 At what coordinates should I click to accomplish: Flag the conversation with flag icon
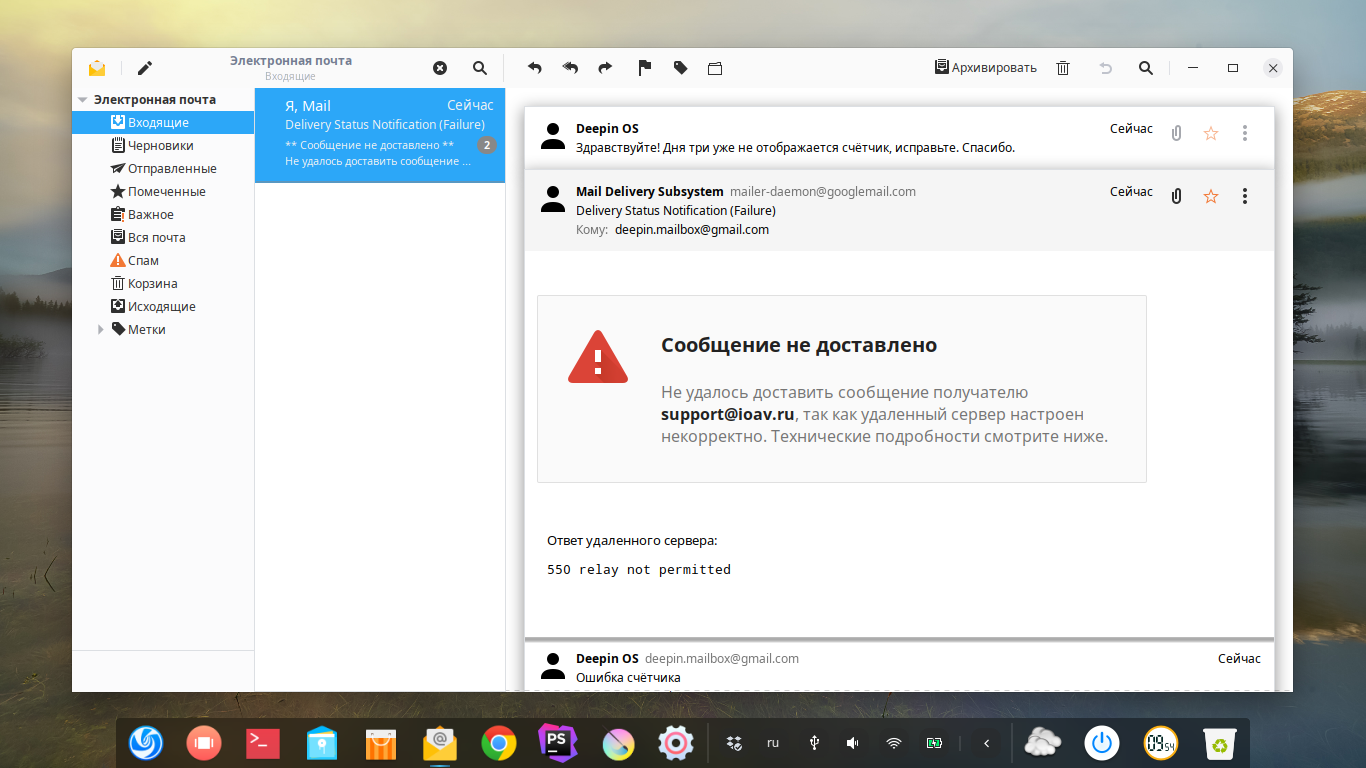(645, 68)
